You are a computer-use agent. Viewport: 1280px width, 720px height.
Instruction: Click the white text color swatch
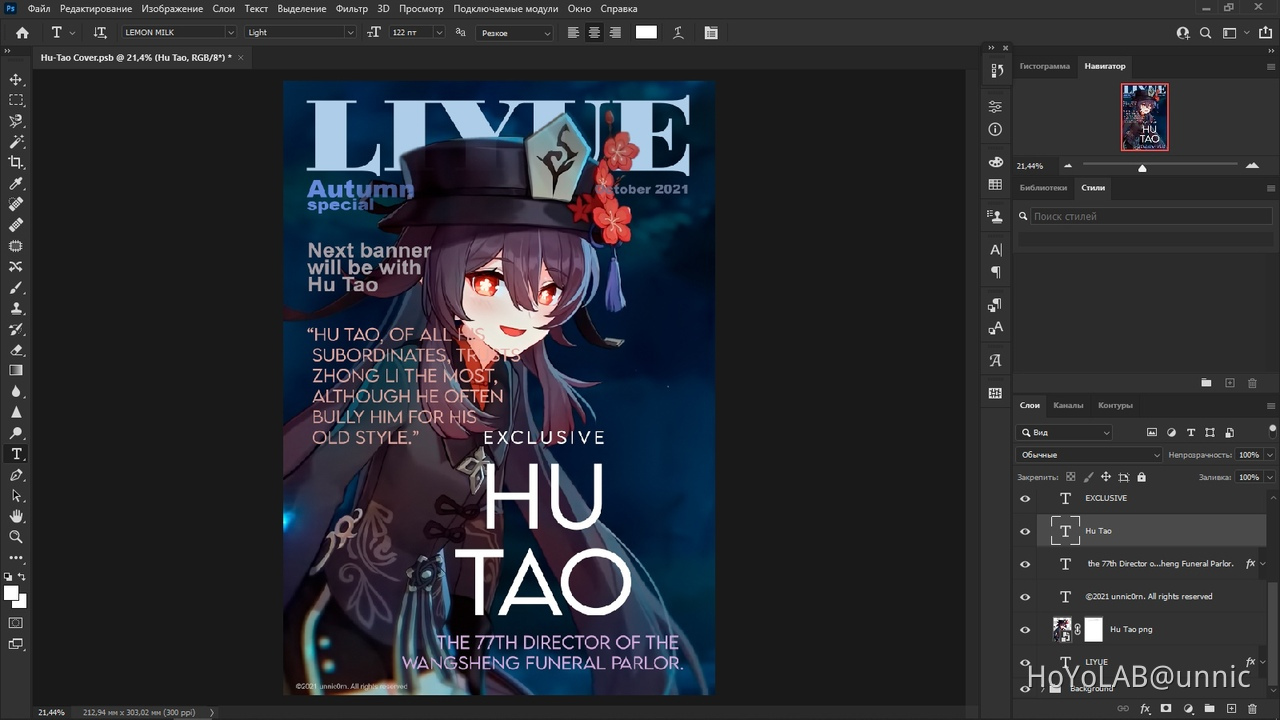coord(646,32)
